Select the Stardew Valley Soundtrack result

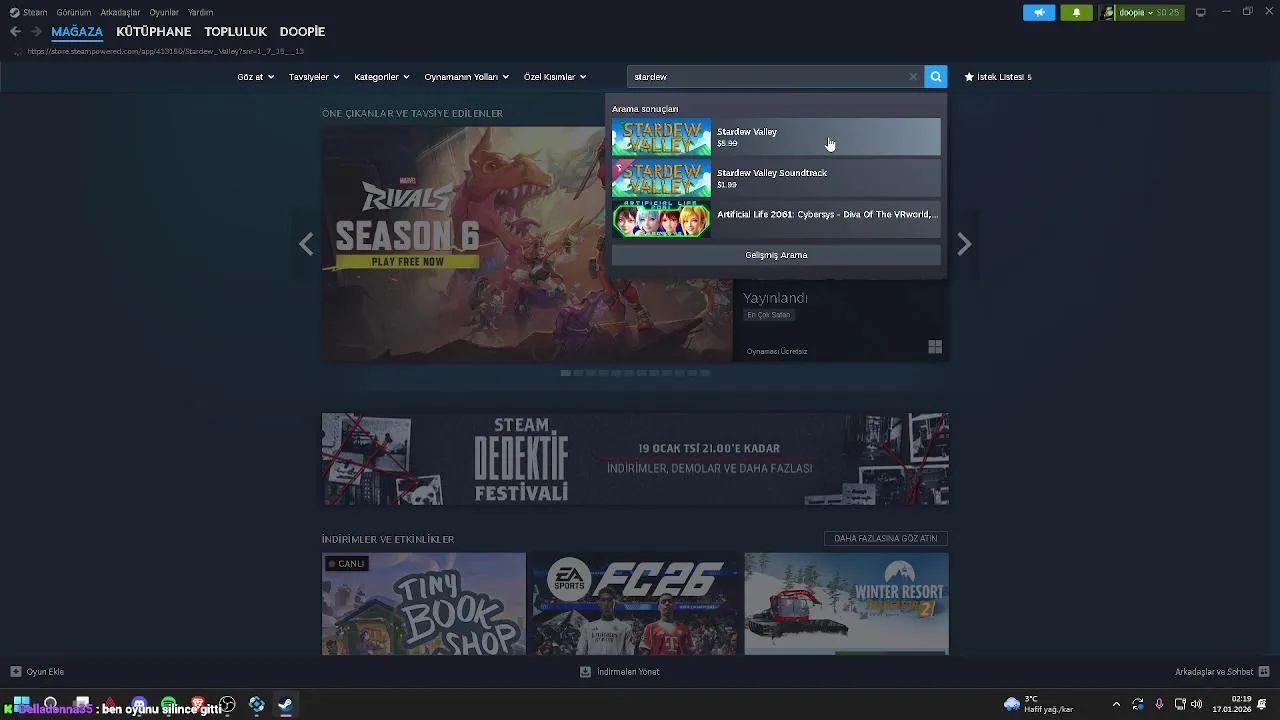pos(776,178)
